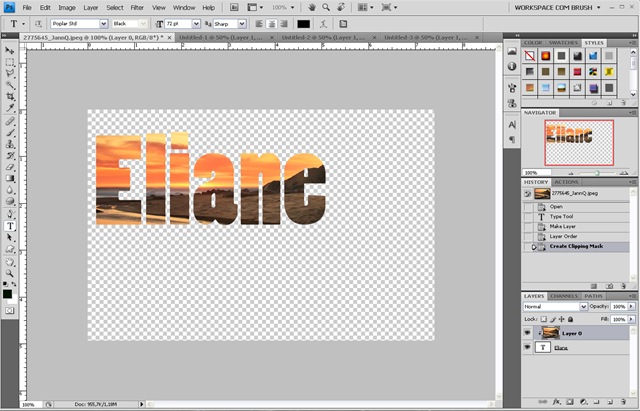
Task: Switch to the Channels tab
Action: coord(564,296)
